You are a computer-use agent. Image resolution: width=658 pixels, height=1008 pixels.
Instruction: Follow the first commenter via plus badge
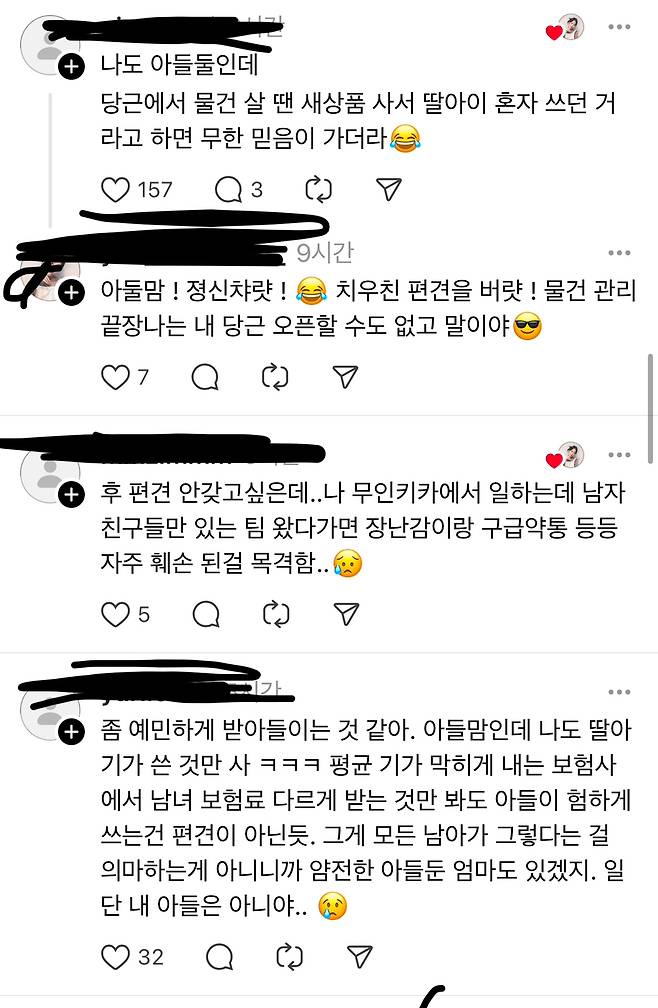click(x=71, y=67)
